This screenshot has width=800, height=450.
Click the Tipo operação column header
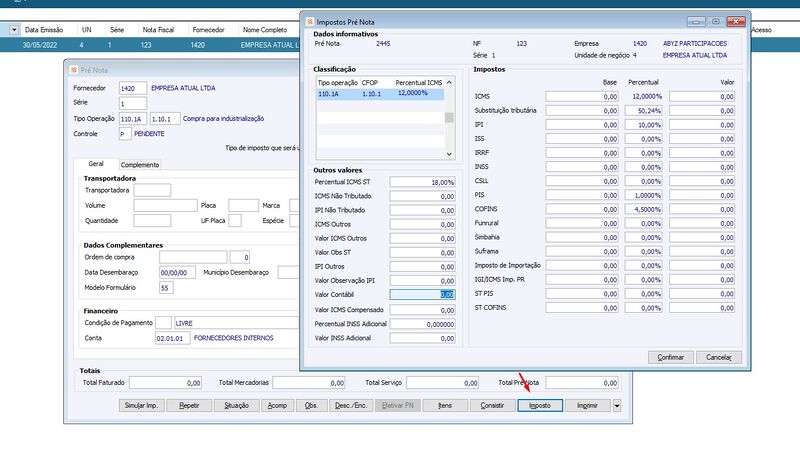(x=338, y=83)
